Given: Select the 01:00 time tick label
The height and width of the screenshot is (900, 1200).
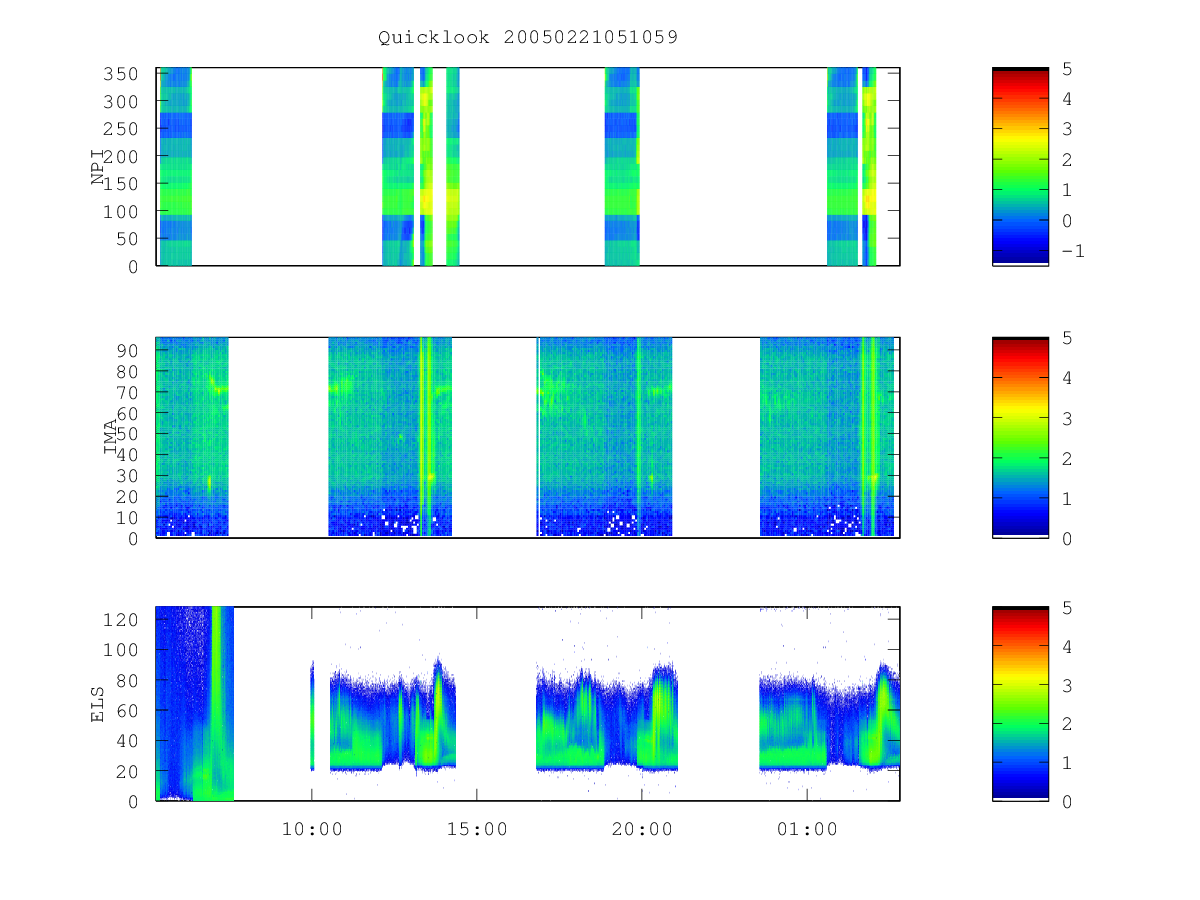Looking at the screenshot, I should pos(807,829).
